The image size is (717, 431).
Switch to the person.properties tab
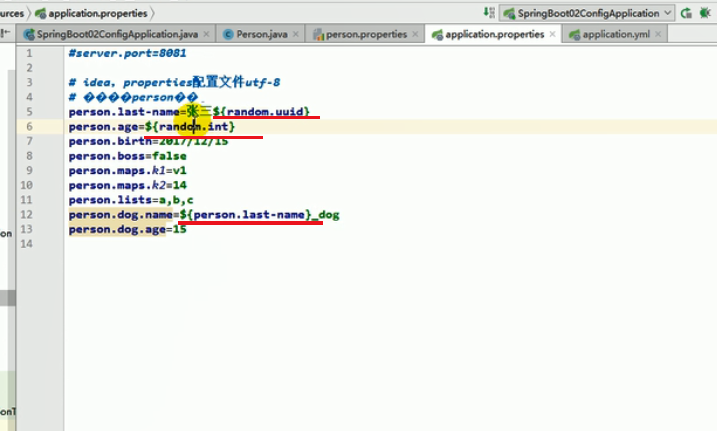point(366,34)
